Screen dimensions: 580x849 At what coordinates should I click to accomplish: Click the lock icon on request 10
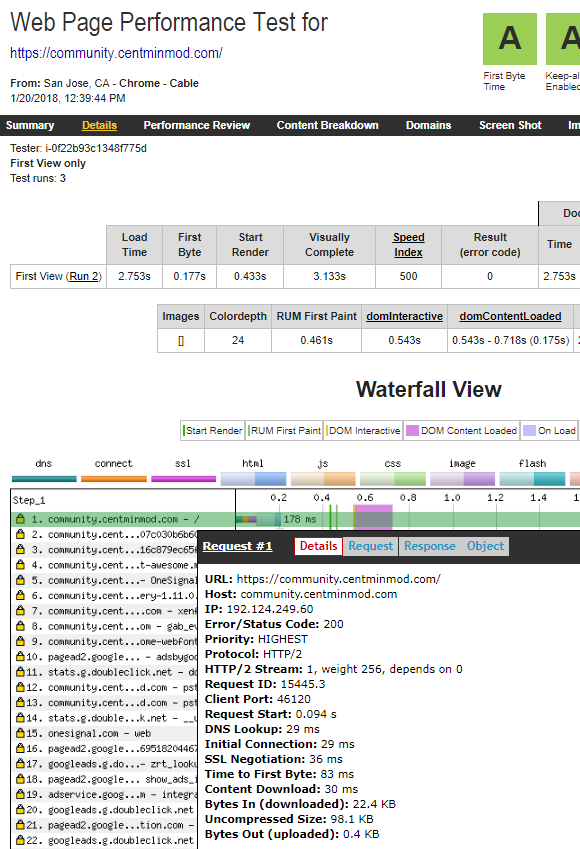click(20, 656)
